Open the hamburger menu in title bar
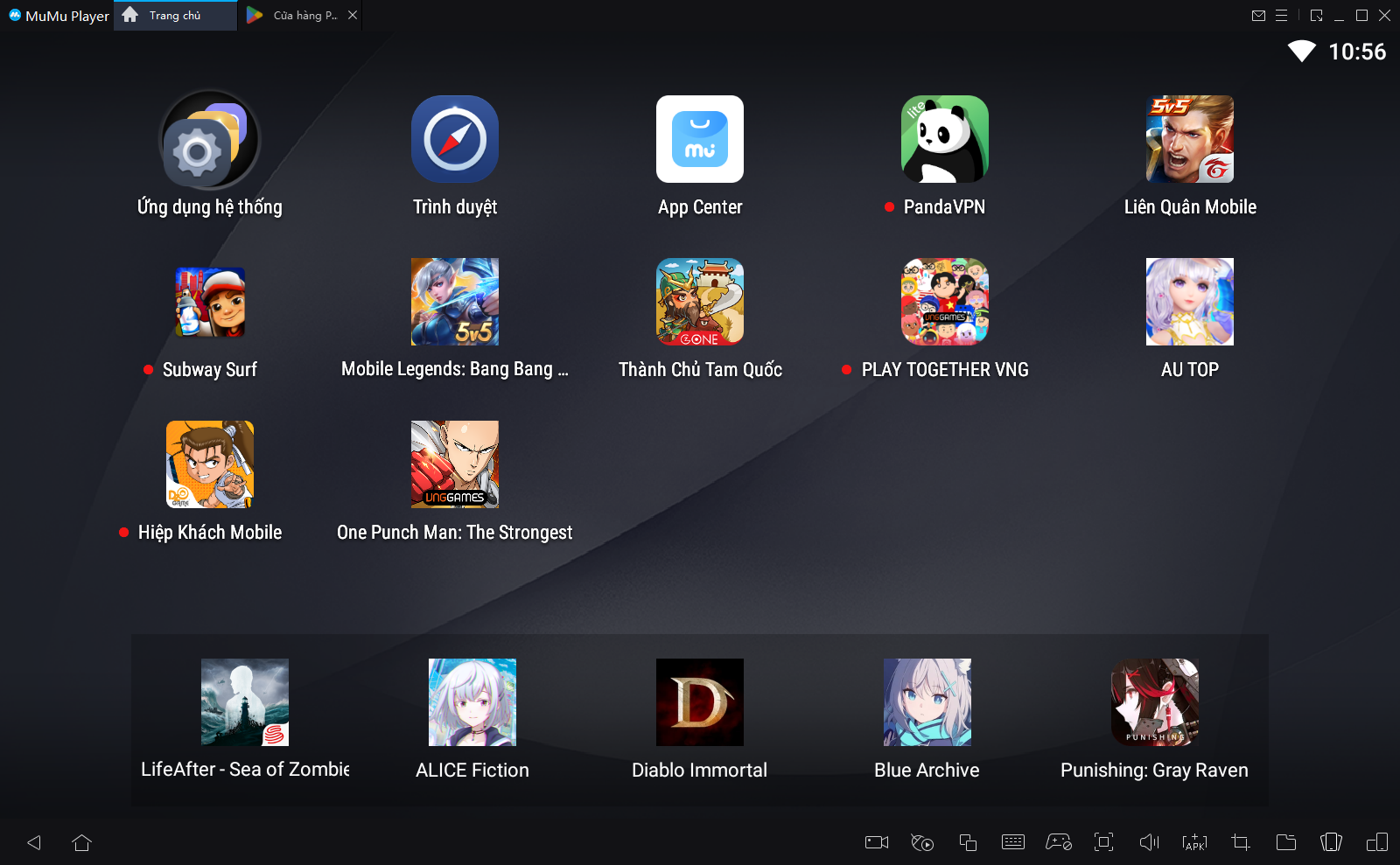1400x865 pixels. [1281, 15]
